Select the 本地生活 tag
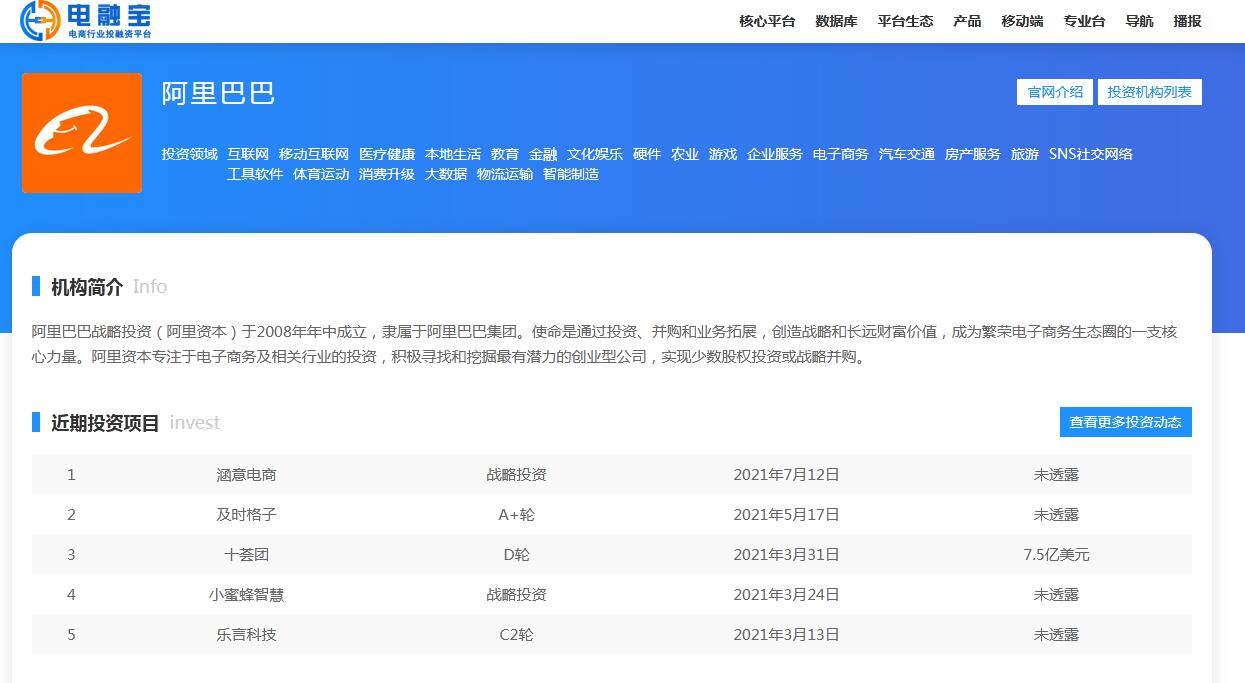 (453, 154)
